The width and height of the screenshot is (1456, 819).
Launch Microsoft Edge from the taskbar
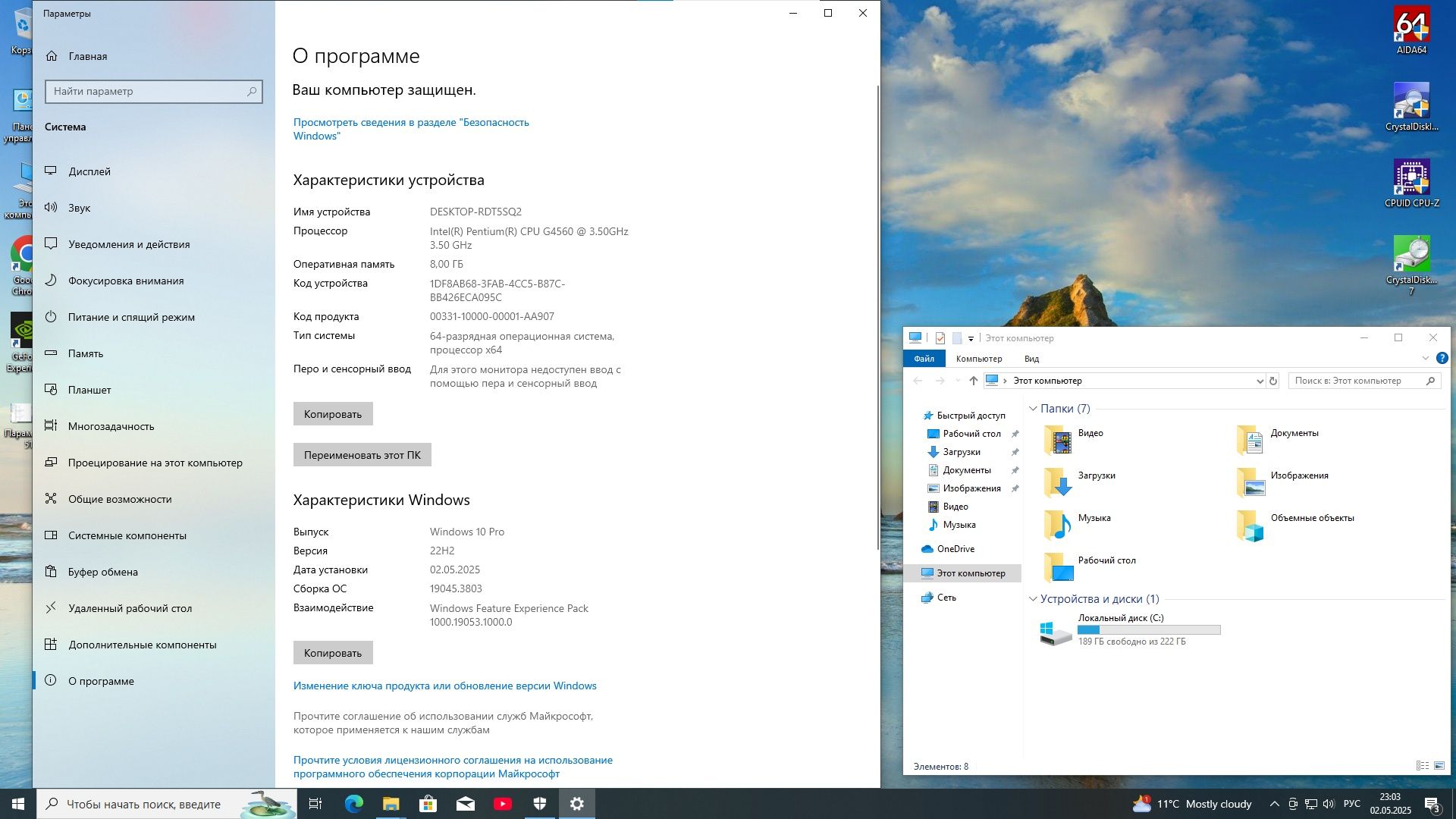pyautogui.click(x=353, y=804)
